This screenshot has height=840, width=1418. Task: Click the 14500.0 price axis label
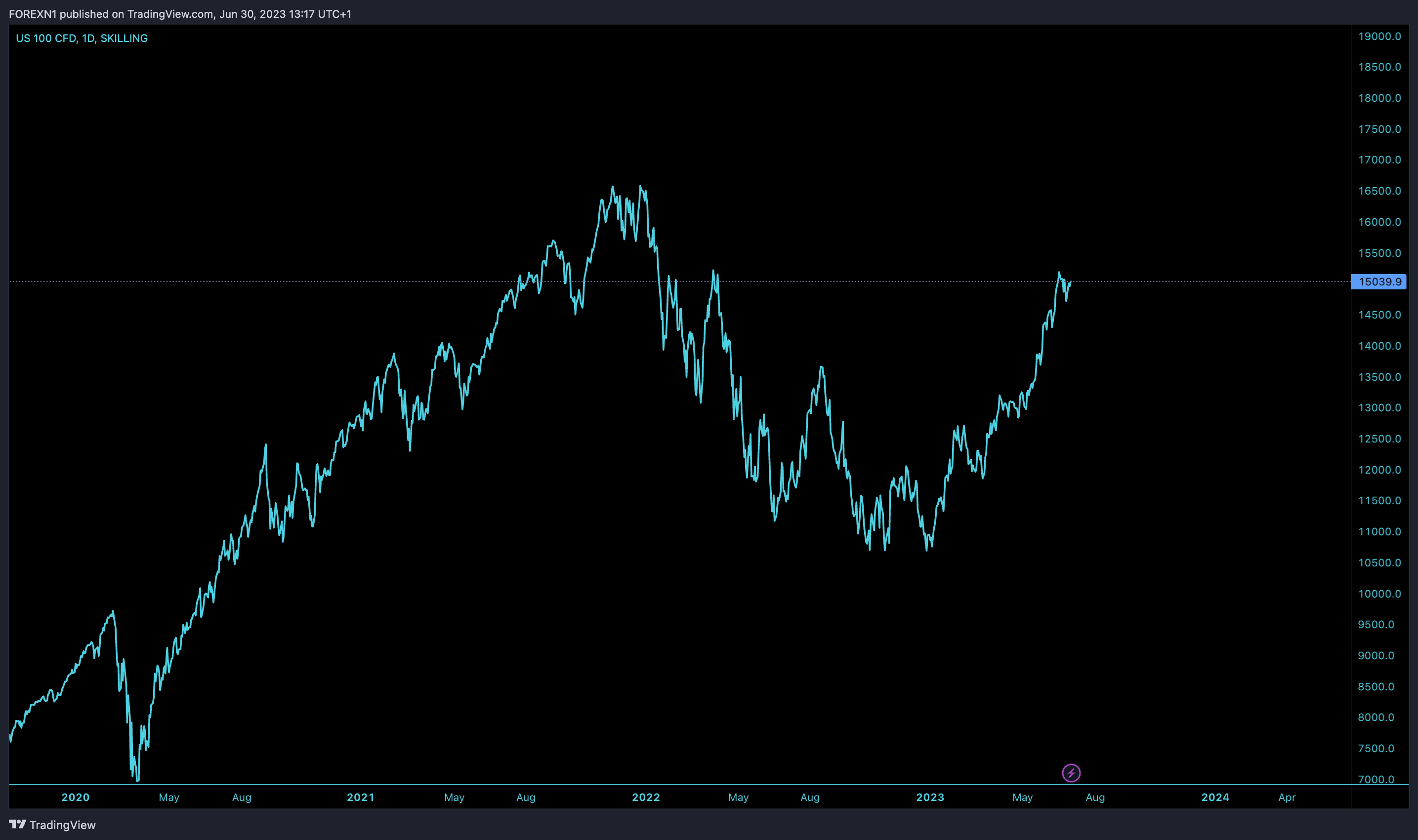pyautogui.click(x=1379, y=315)
